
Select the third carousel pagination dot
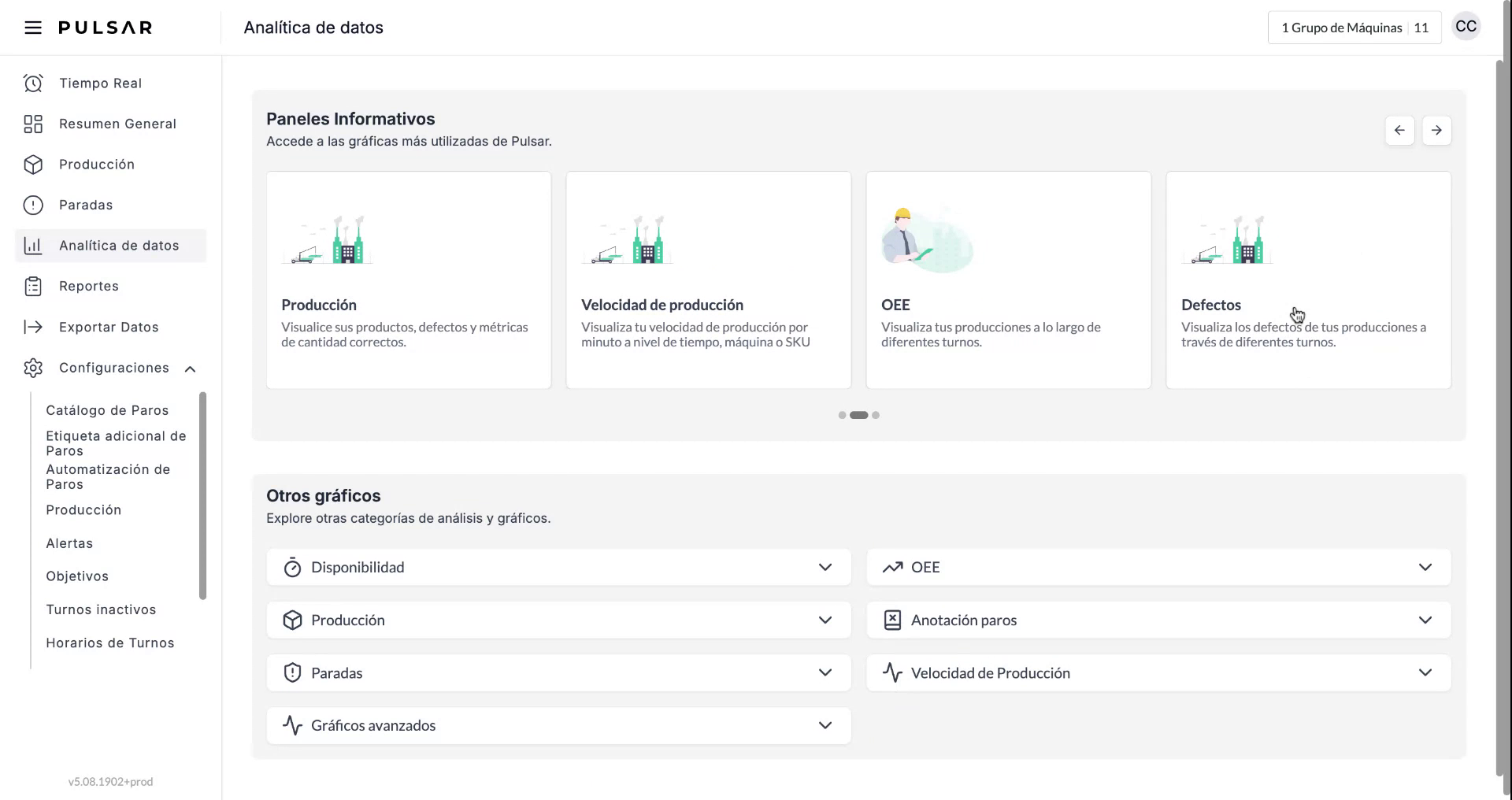click(x=876, y=415)
